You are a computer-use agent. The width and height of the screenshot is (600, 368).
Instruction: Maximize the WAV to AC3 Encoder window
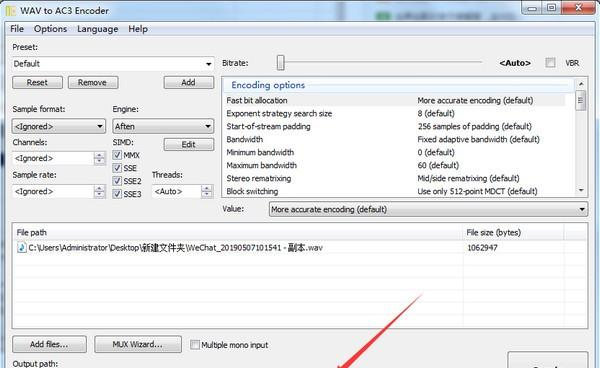pyautogui.click(x=551, y=8)
